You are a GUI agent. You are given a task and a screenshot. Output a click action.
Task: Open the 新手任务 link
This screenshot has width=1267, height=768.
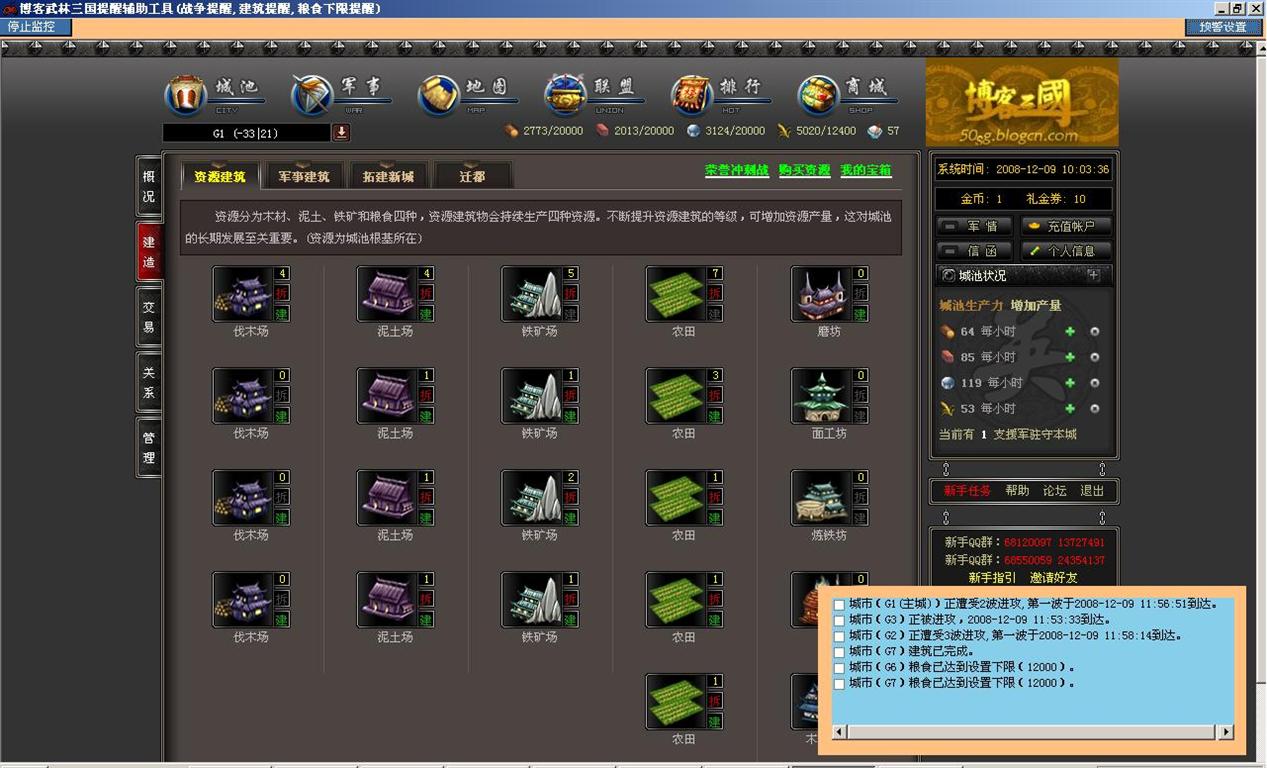(968, 491)
